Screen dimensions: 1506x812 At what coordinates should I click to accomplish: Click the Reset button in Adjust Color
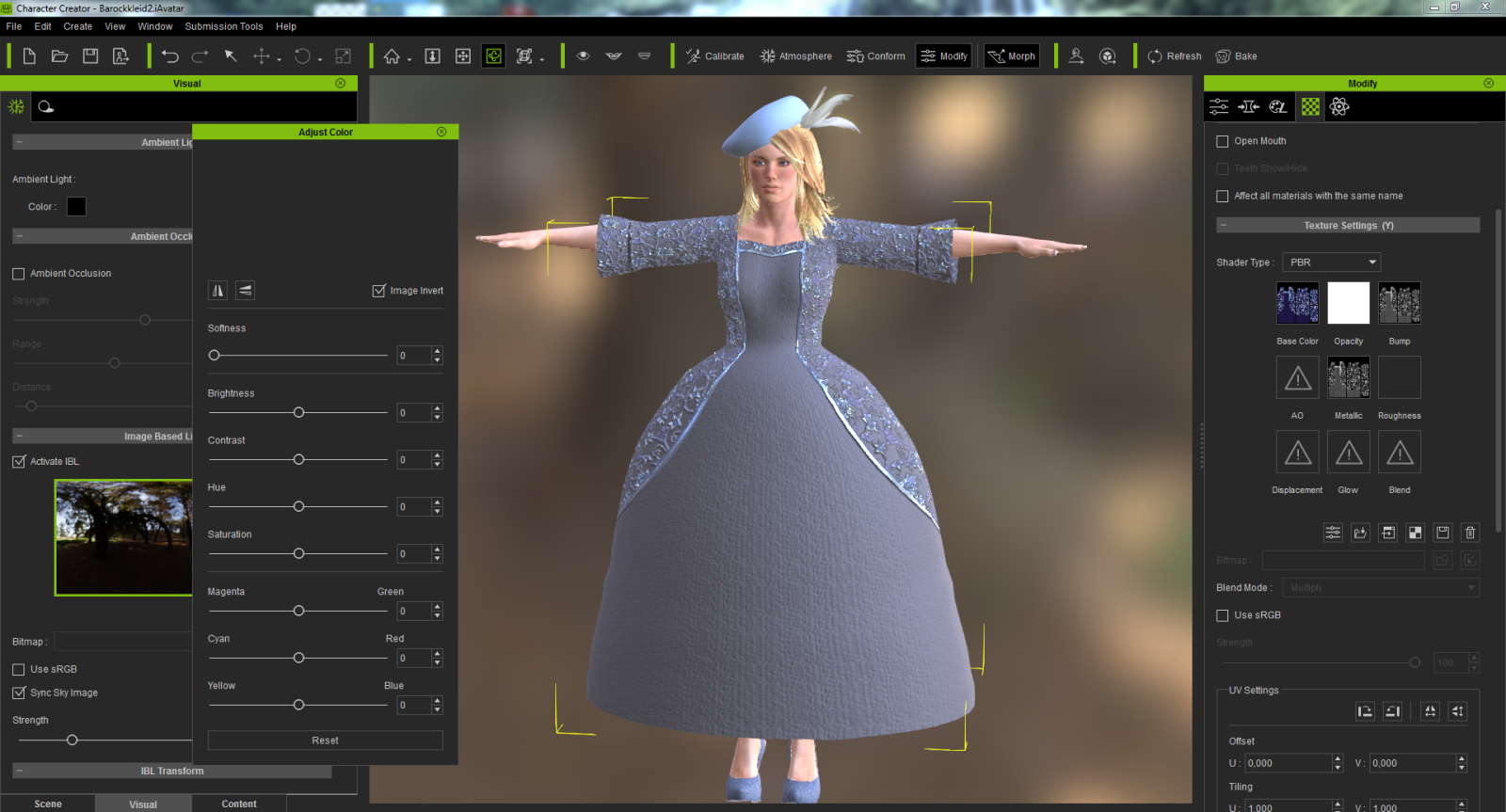(325, 740)
